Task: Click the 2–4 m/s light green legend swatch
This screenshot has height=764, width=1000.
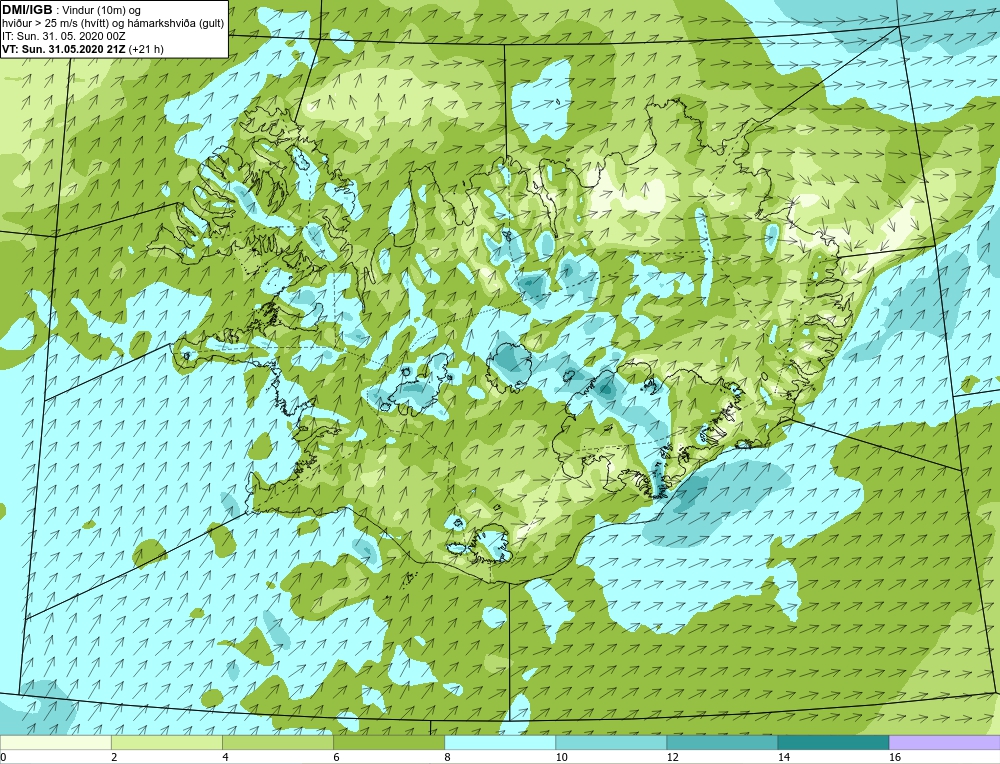Action: point(166,742)
